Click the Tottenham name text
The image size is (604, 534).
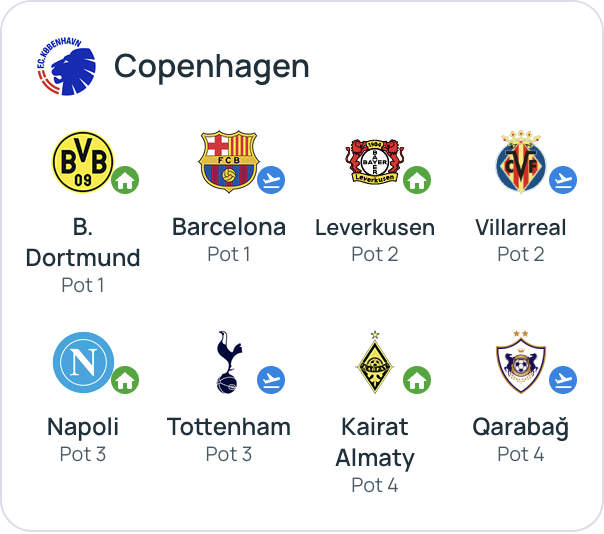point(229,427)
